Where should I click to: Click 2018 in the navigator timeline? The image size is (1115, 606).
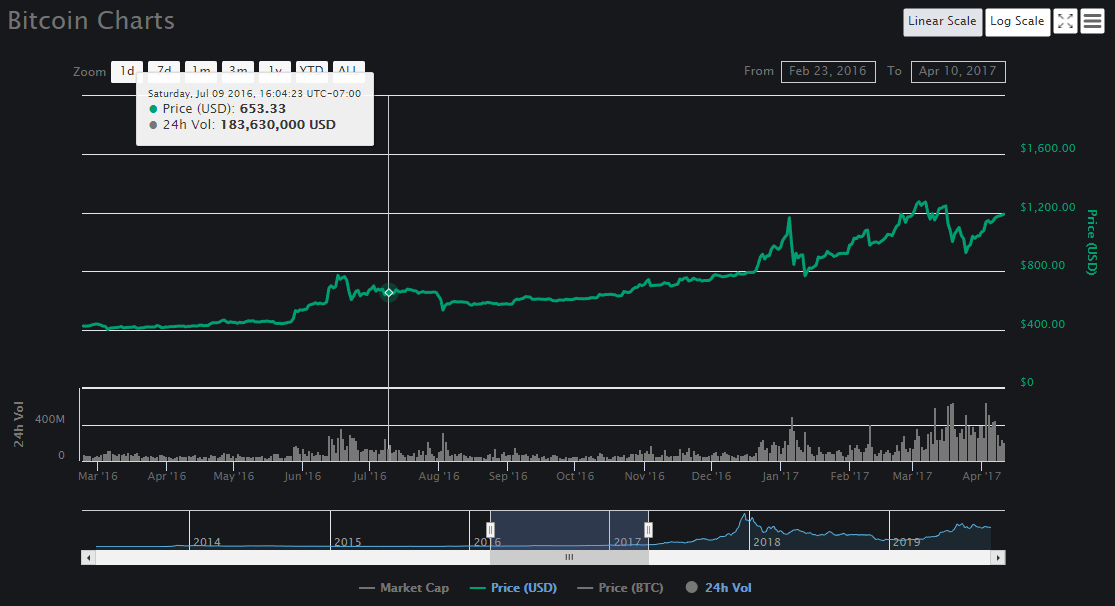coord(767,542)
